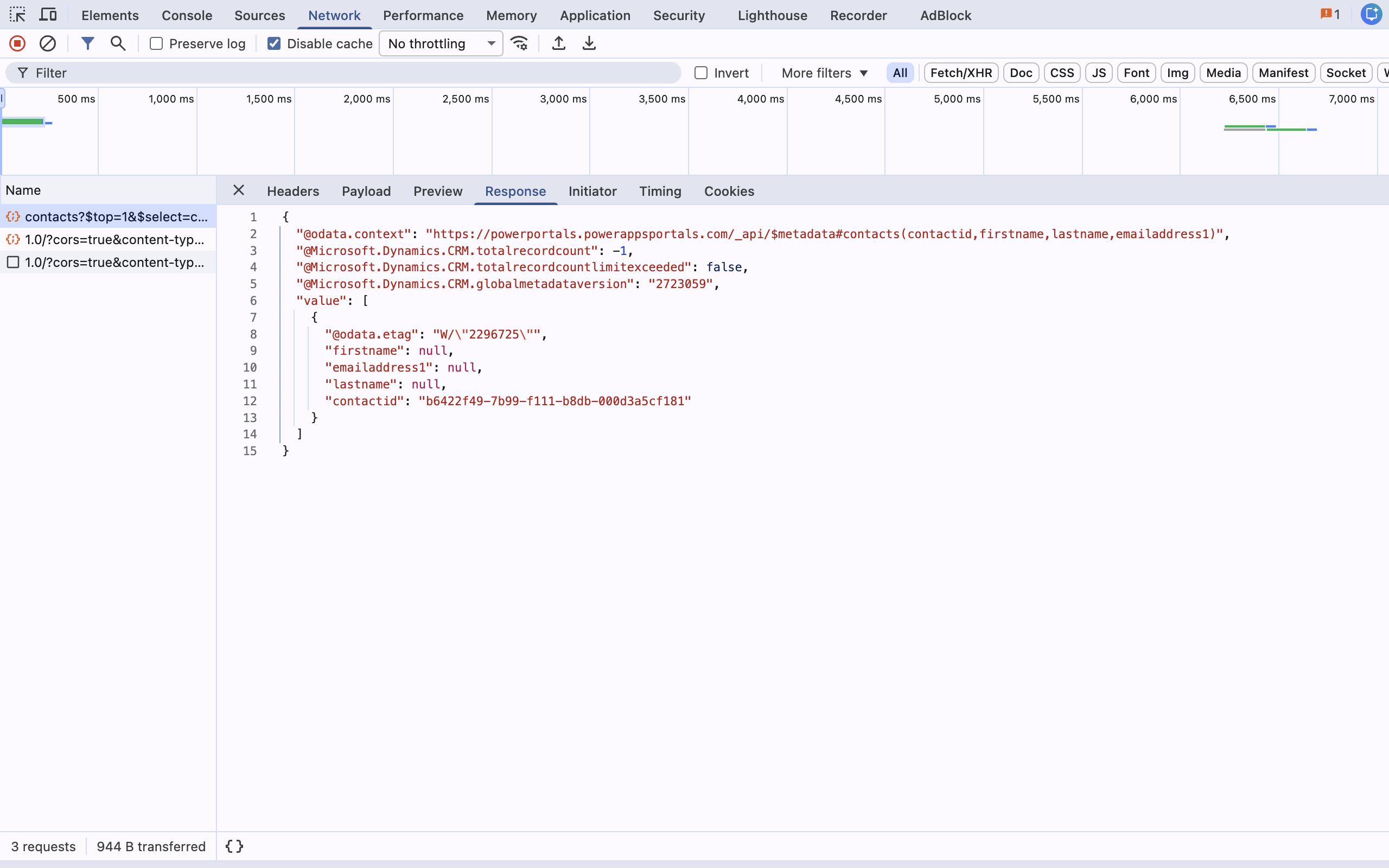Uncheck the Disable cache checkbox
This screenshot has height=868, width=1389.
[x=274, y=43]
